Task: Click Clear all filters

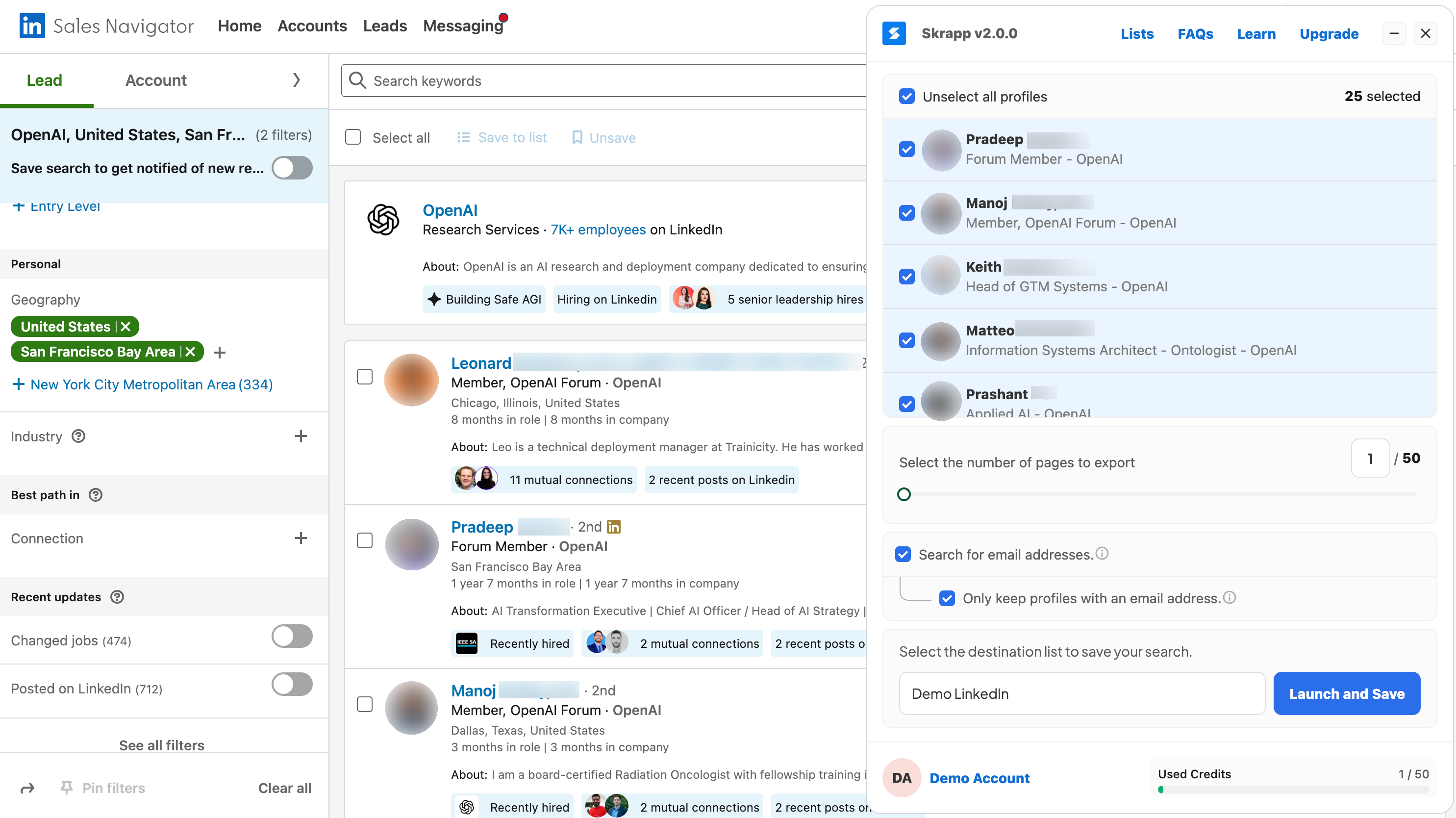Action: (x=285, y=788)
